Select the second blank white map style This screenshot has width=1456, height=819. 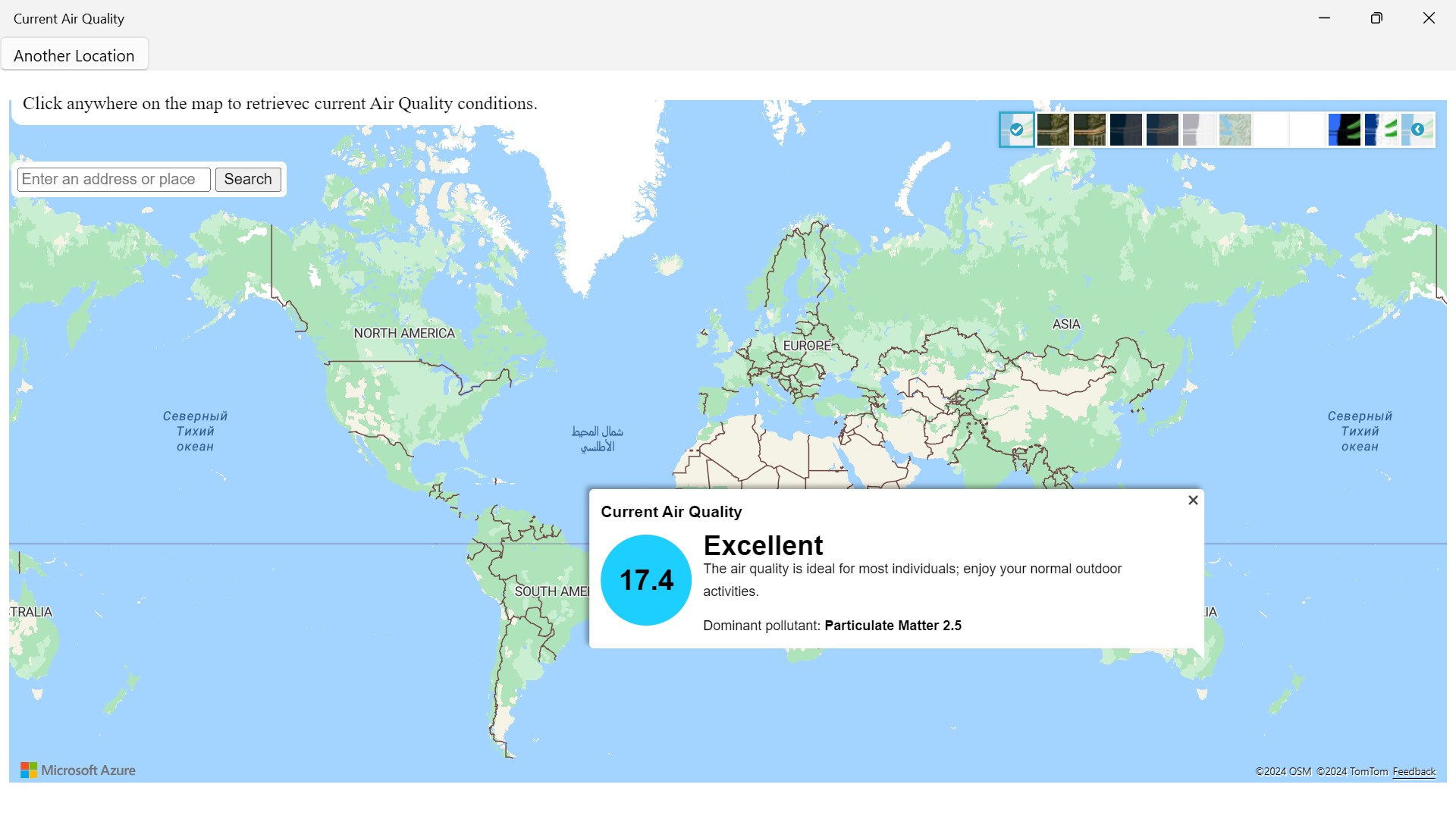(1307, 130)
